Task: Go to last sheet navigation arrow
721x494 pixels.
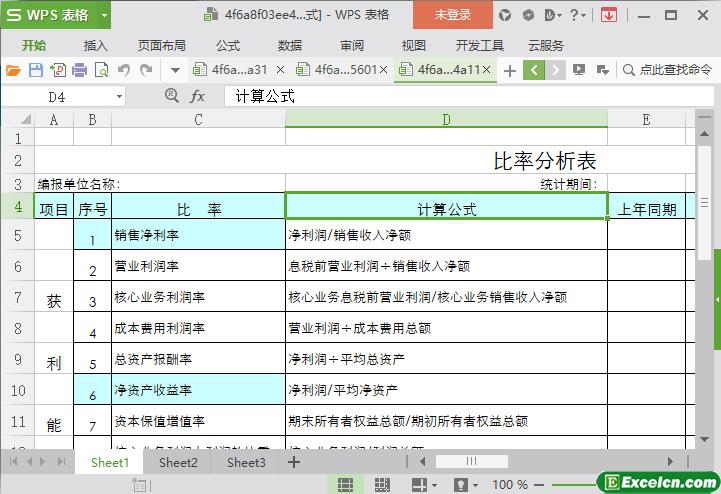Action: coord(61,461)
